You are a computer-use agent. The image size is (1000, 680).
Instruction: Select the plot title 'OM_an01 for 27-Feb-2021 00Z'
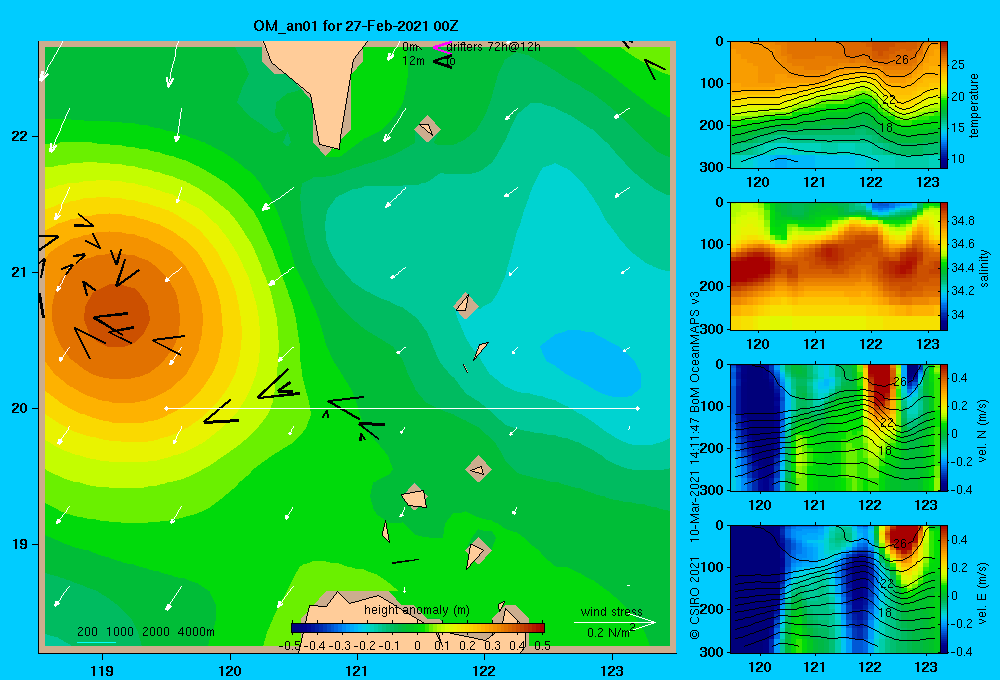(x=355, y=26)
